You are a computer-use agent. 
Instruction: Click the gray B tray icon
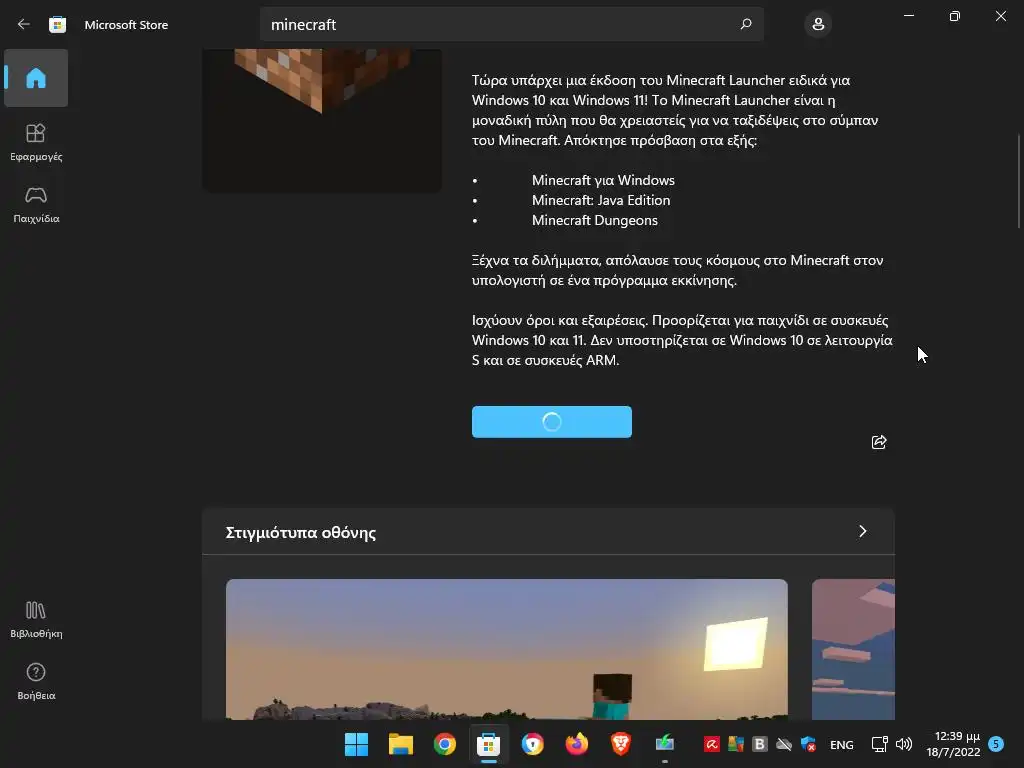760,744
